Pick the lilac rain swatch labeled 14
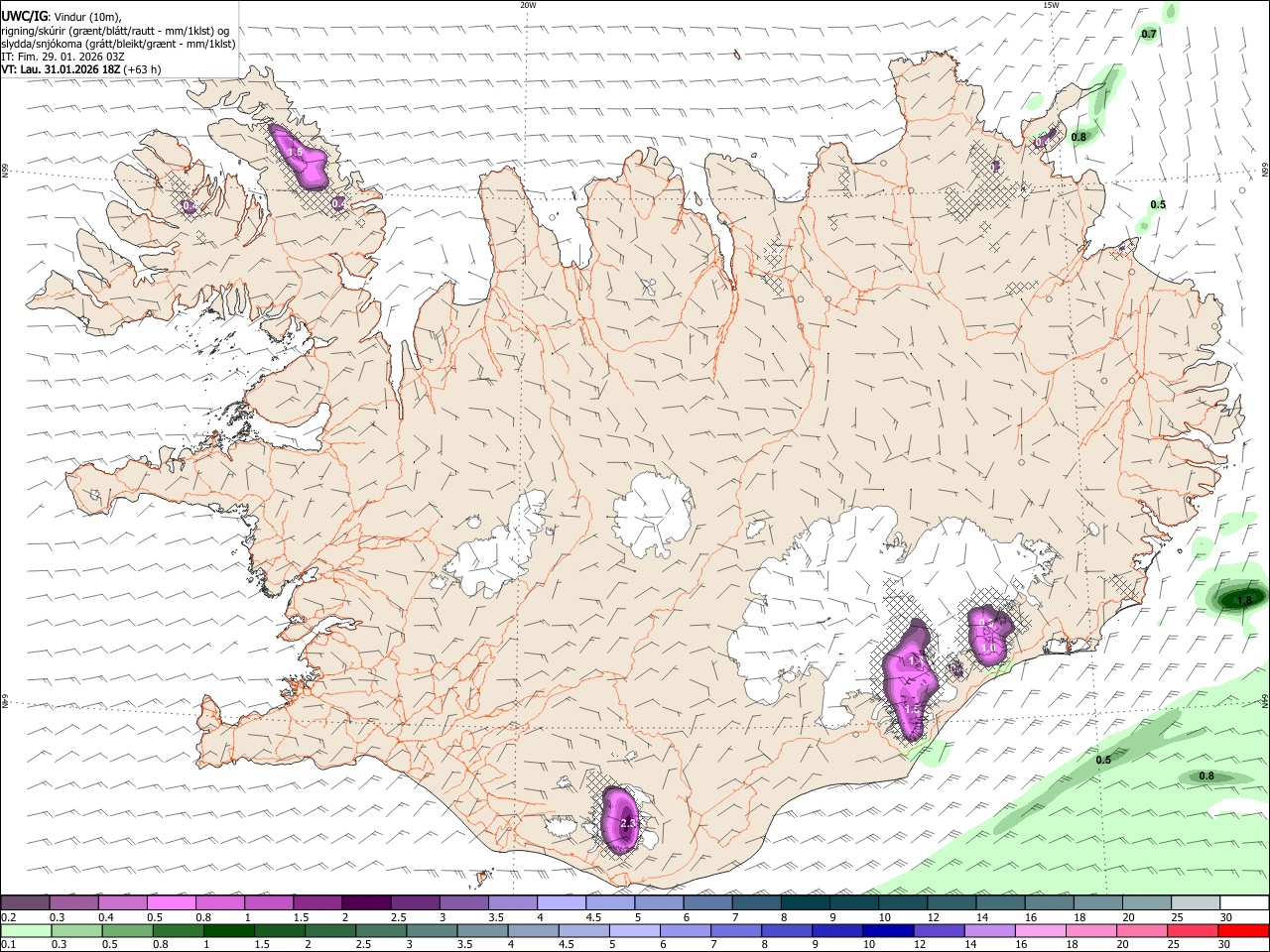This screenshot has height=952, width=1270. [x=987, y=930]
